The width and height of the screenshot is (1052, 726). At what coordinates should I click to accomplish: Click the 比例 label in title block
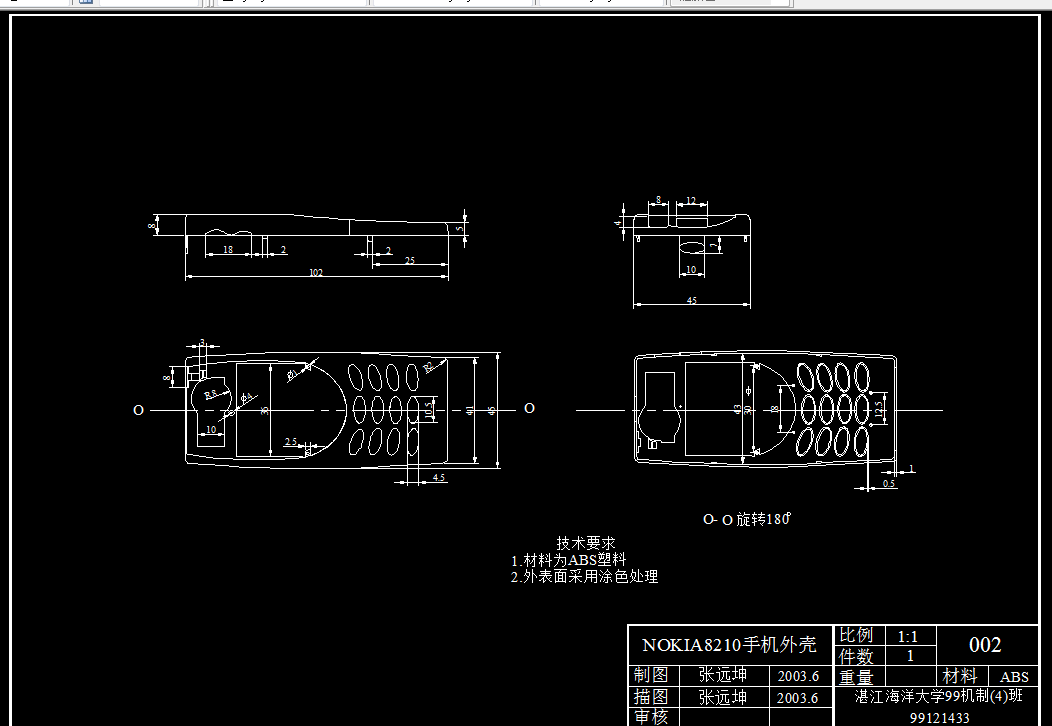856,635
